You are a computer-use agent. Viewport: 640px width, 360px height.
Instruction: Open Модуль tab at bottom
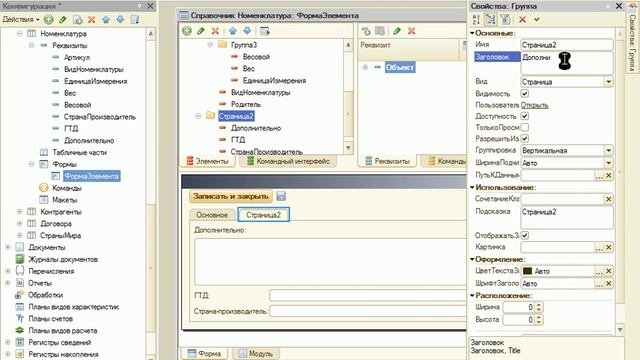[x=256, y=353]
